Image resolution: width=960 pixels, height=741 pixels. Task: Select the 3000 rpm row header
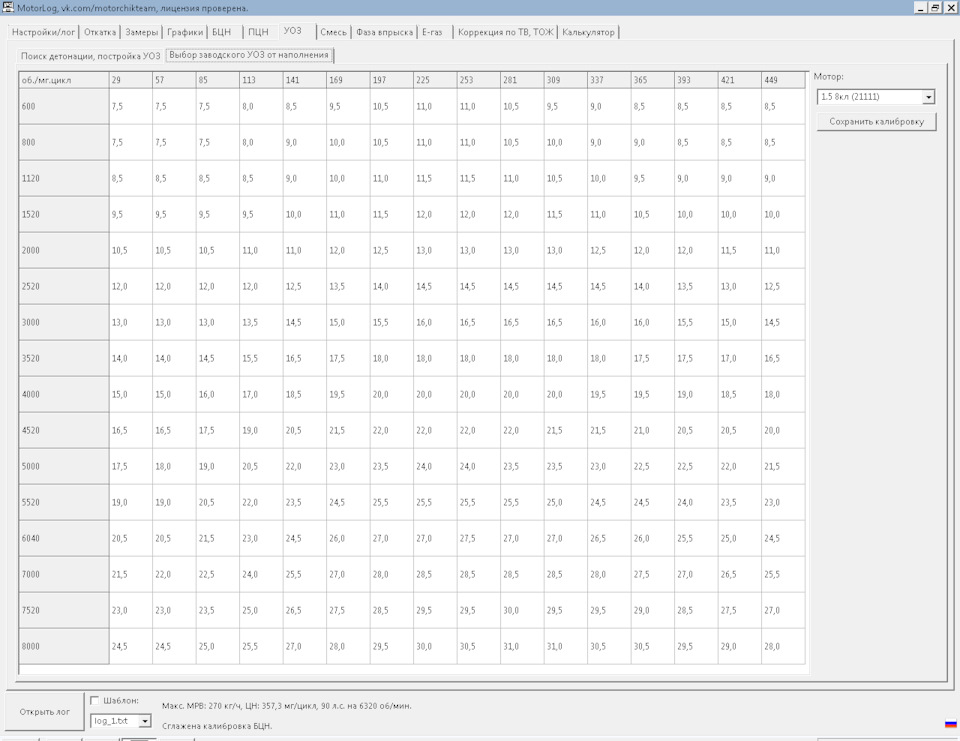click(x=64, y=322)
